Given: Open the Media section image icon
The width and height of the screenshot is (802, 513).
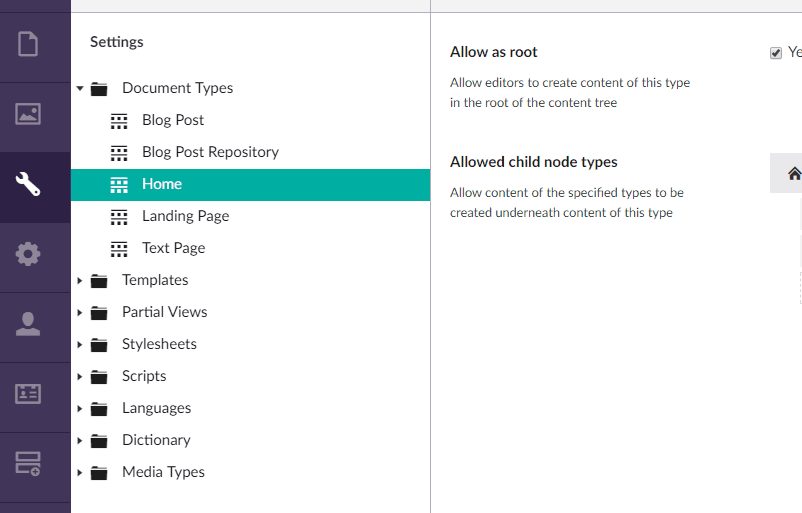Looking at the screenshot, I should [x=28, y=114].
